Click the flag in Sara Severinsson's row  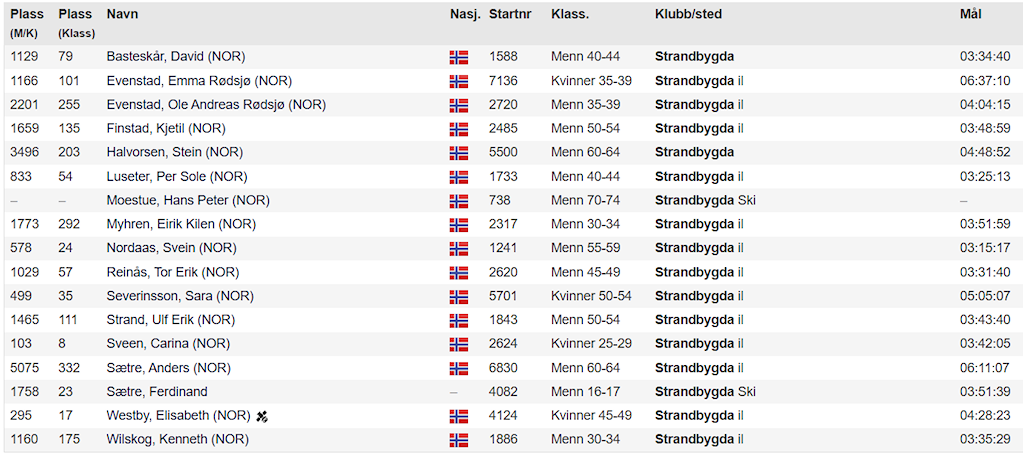(x=459, y=296)
